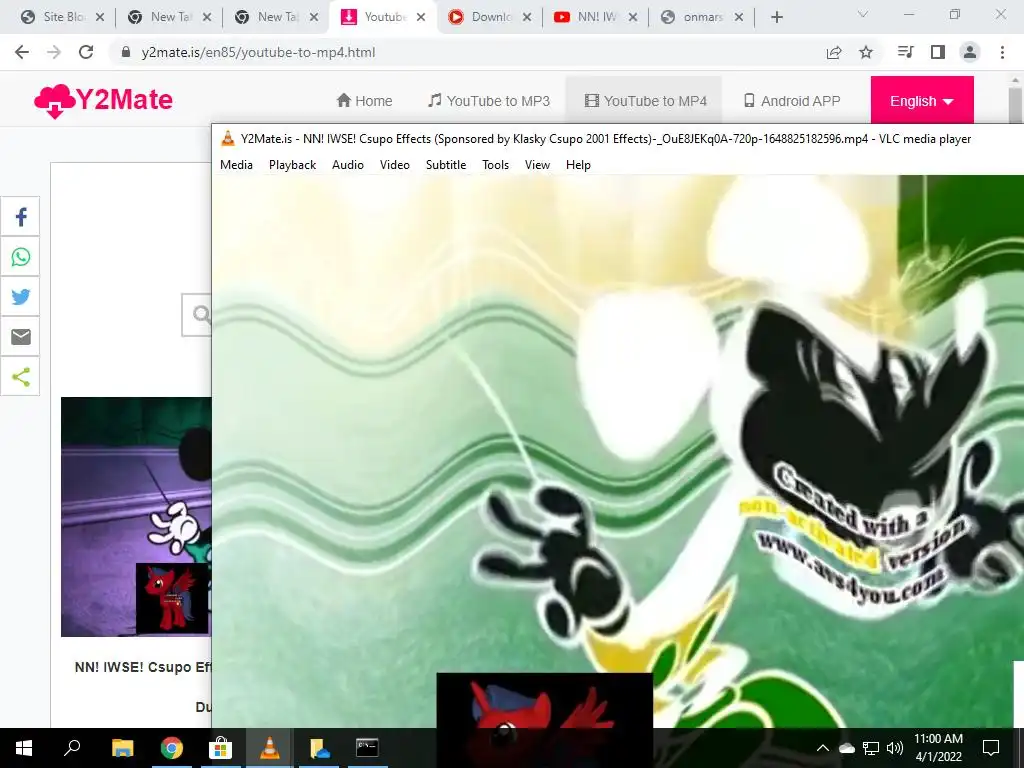
Task: Open Windows Start menu
Action: (x=24, y=748)
